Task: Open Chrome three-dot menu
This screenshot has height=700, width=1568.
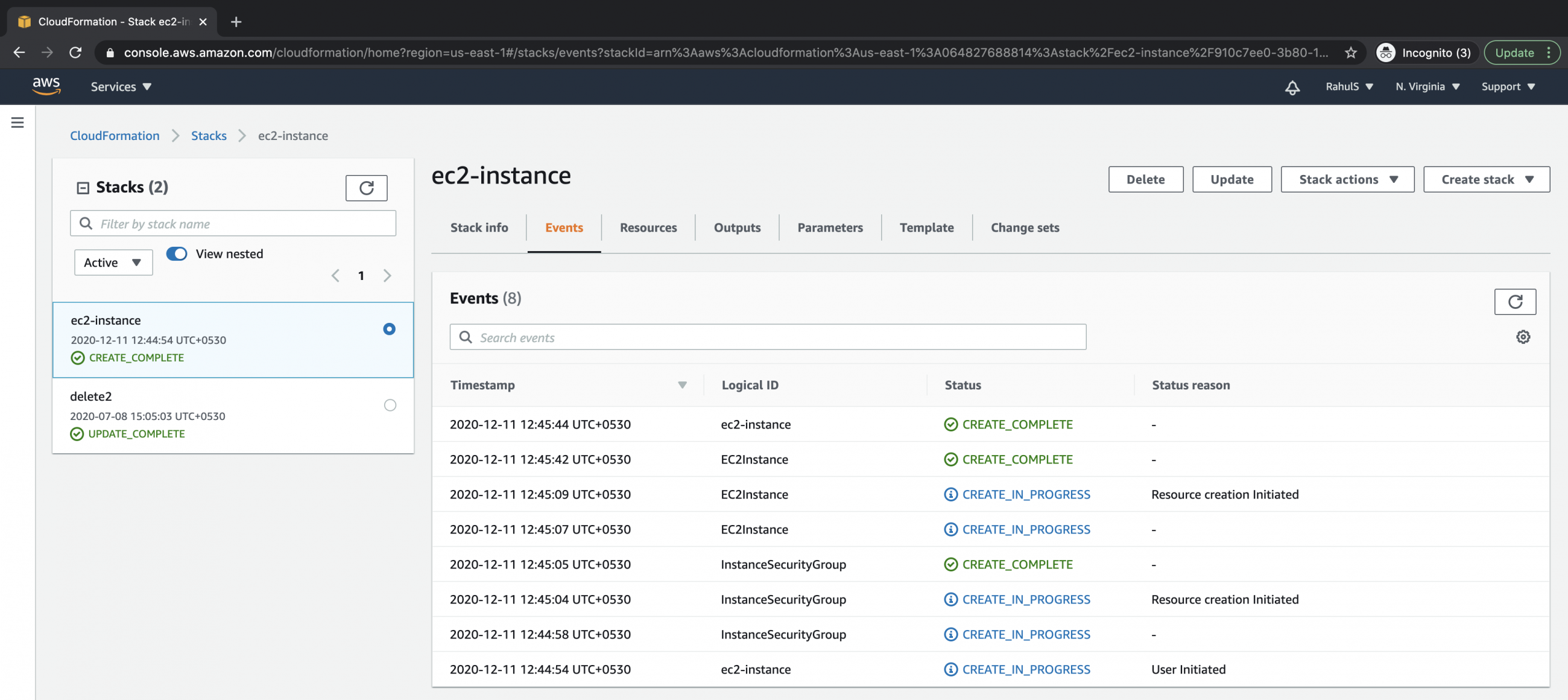Action: [1549, 52]
